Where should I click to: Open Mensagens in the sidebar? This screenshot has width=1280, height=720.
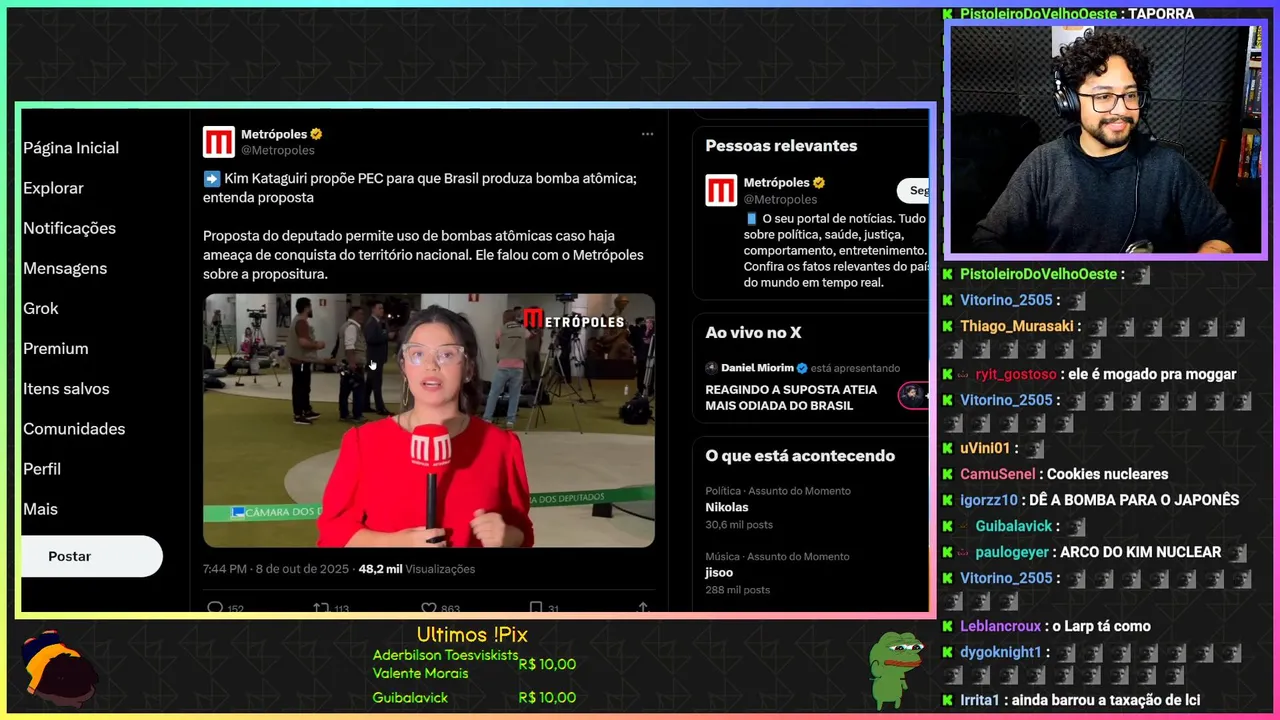pos(65,268)
